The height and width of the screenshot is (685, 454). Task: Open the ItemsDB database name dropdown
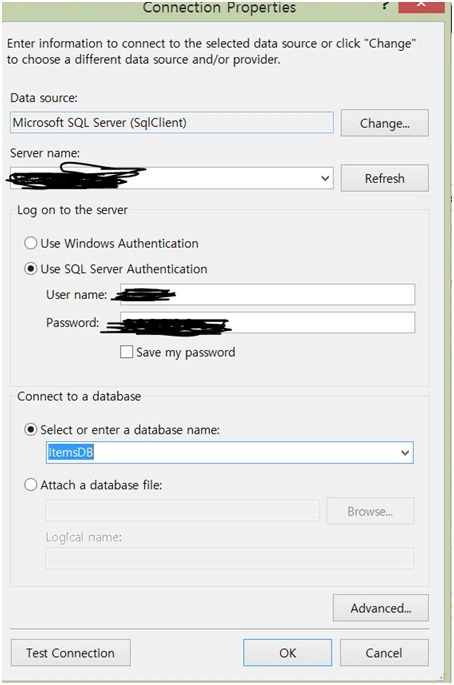point(405,453)
